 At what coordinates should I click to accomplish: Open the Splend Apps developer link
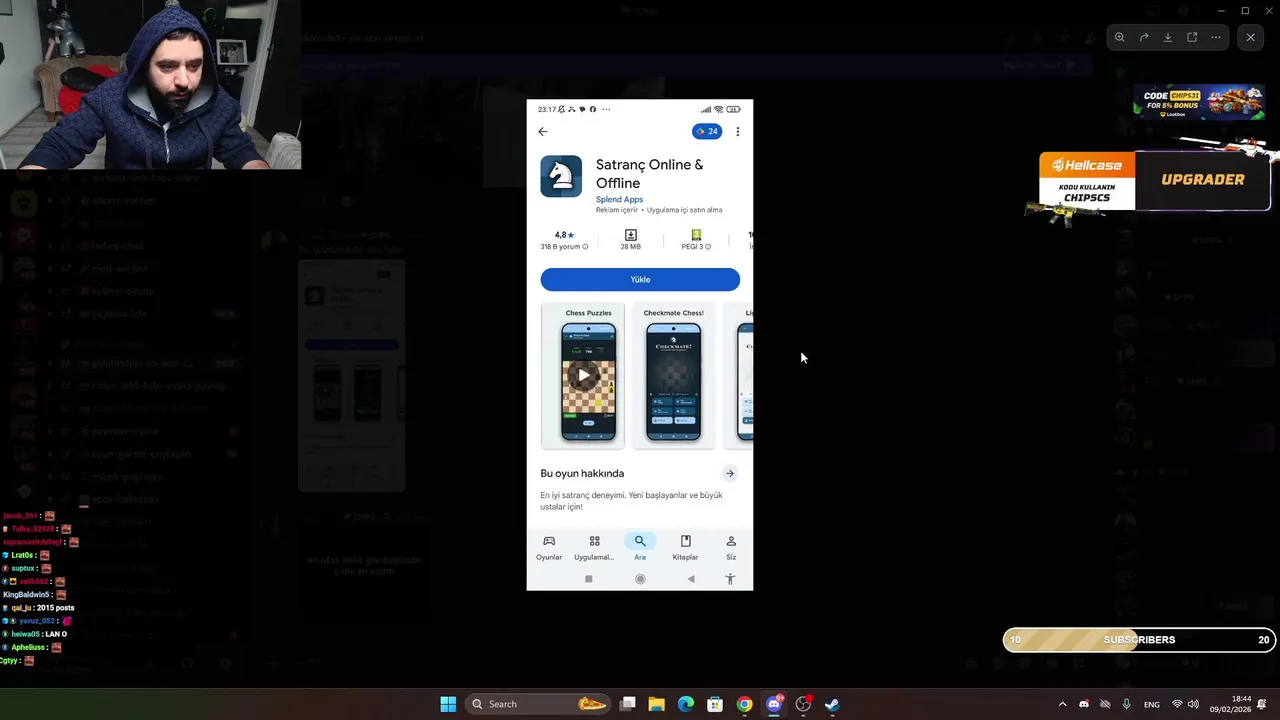pos(619,199)
